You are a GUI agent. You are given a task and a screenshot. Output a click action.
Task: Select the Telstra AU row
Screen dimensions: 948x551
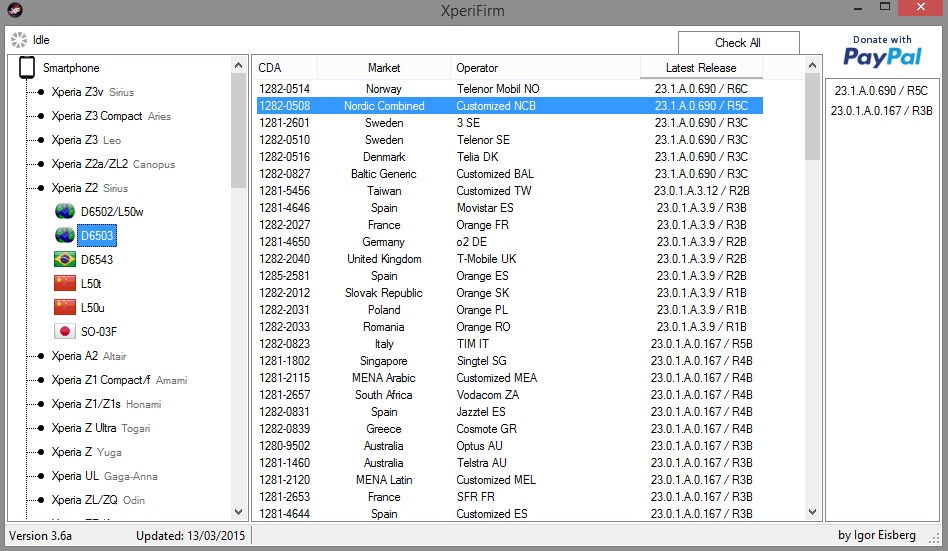coord(510,463)
